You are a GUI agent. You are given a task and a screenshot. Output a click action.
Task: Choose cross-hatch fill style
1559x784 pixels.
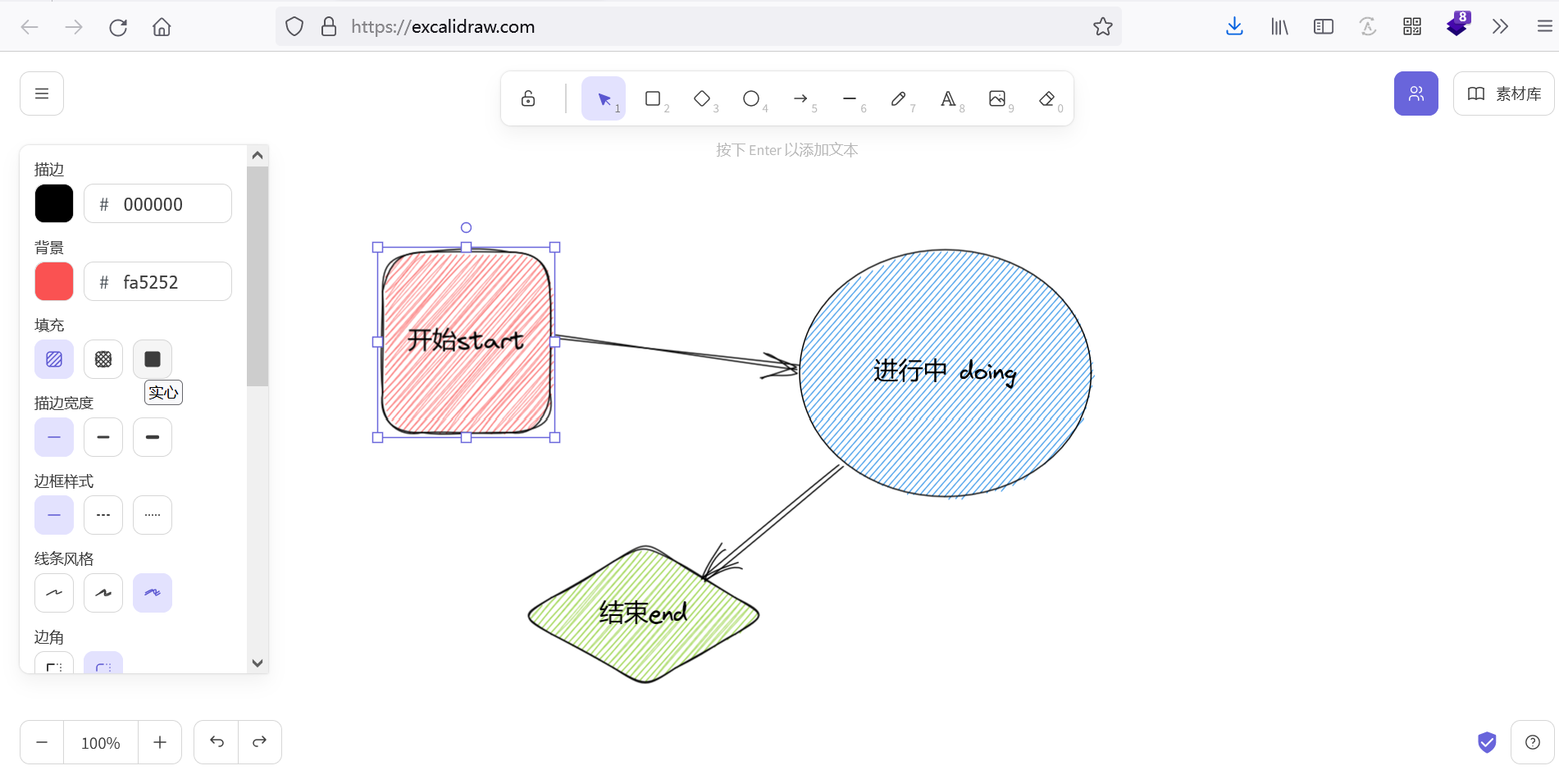[x=103, y=359]
